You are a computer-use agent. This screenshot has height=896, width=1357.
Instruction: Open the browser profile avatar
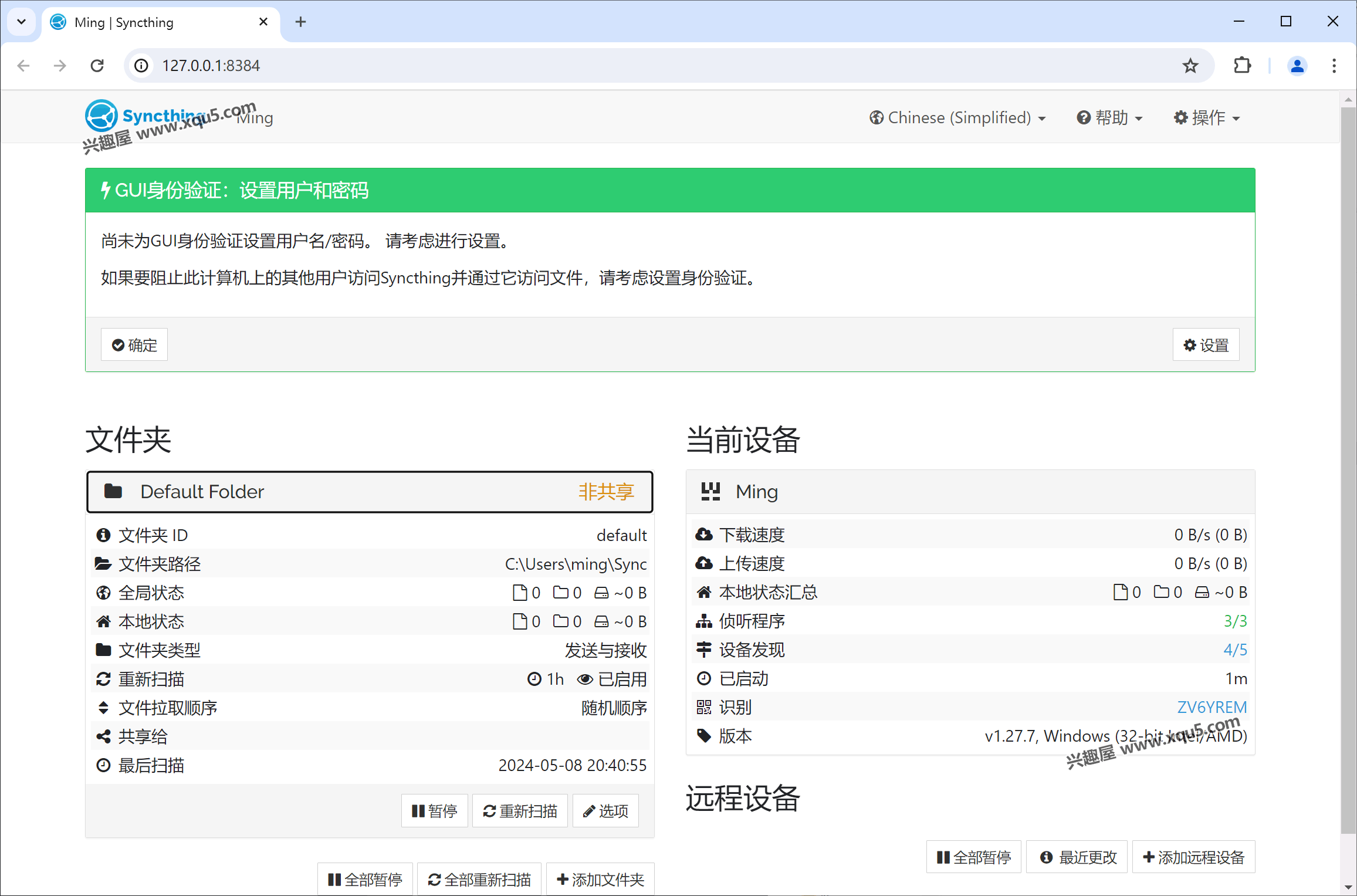point(1297,66)
